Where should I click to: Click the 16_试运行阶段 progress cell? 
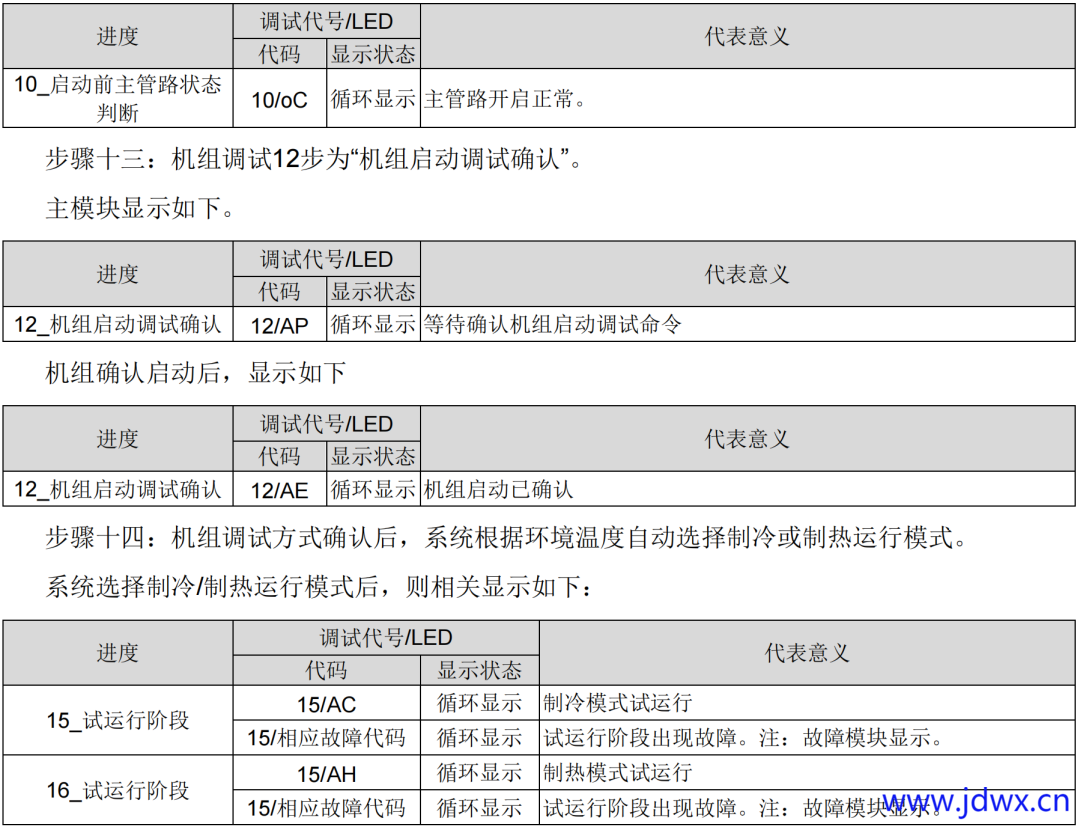[117, 790]
